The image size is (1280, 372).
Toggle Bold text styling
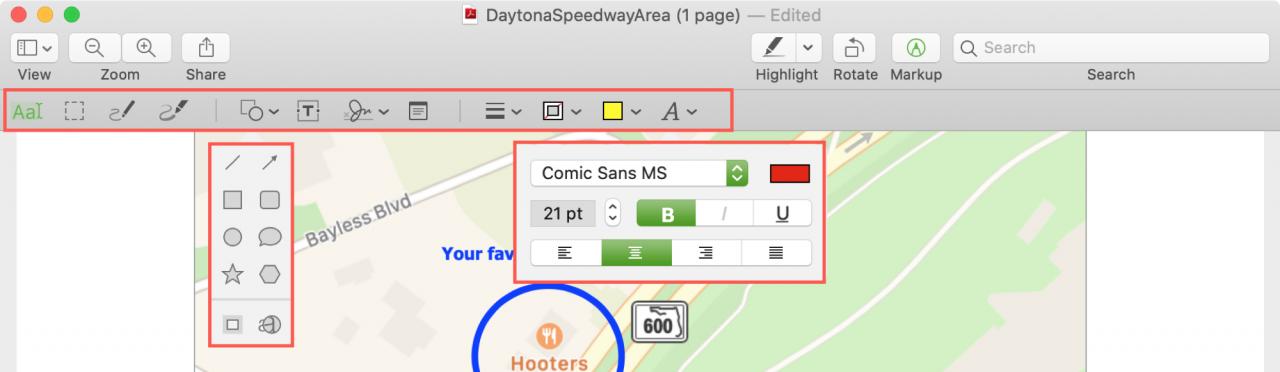[666, 213]
